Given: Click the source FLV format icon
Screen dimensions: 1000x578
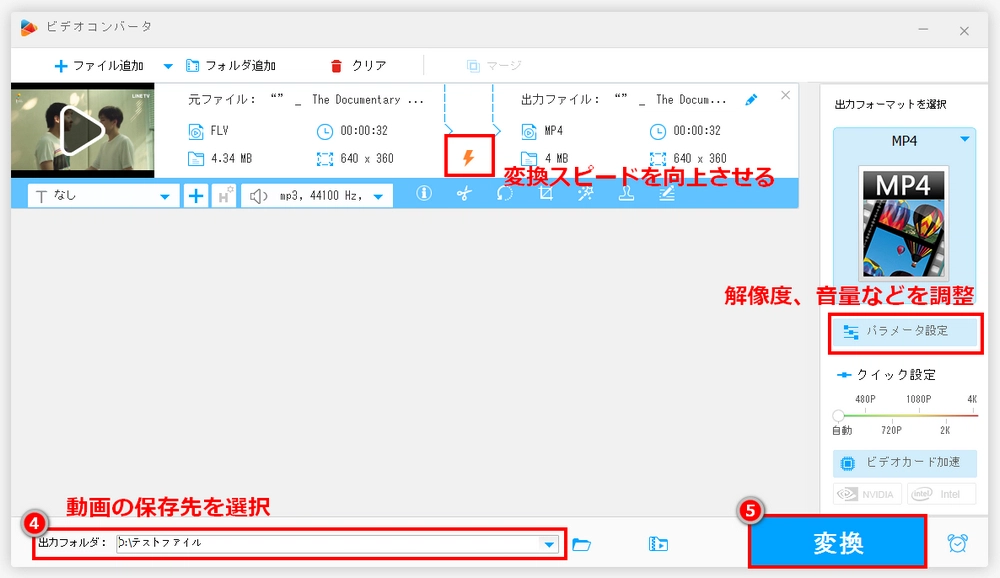Looking at the screenshot, I should click(196, 131).
